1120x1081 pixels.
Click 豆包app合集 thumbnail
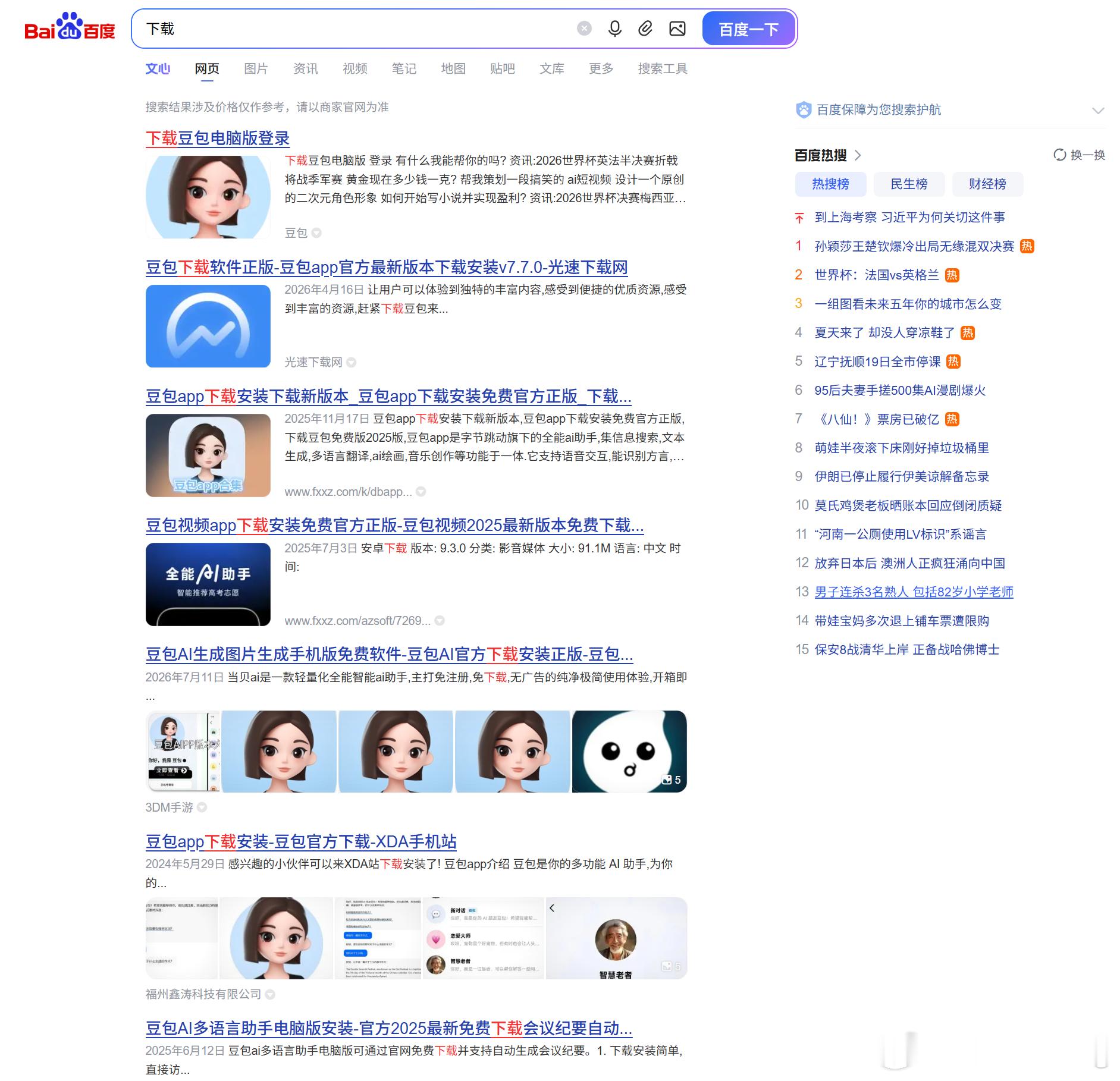click(x=208, y=455)
